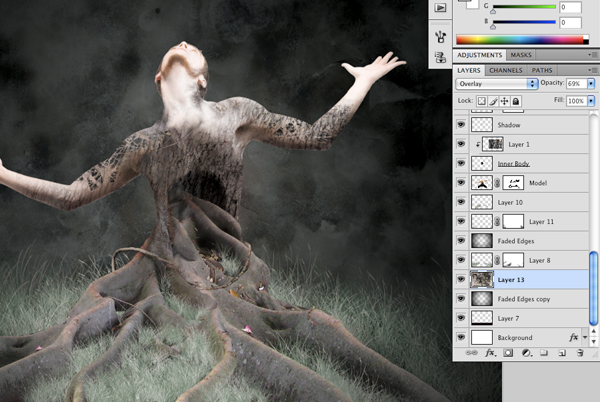Click the Delete layer trash icon

[580, 353]
